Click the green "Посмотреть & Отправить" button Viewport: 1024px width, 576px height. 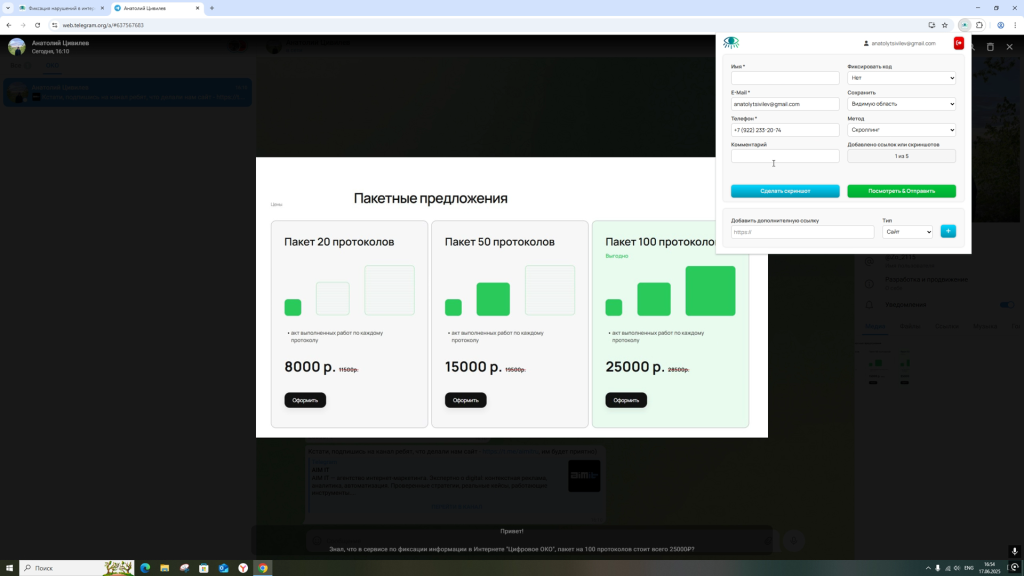pos(901,191)
